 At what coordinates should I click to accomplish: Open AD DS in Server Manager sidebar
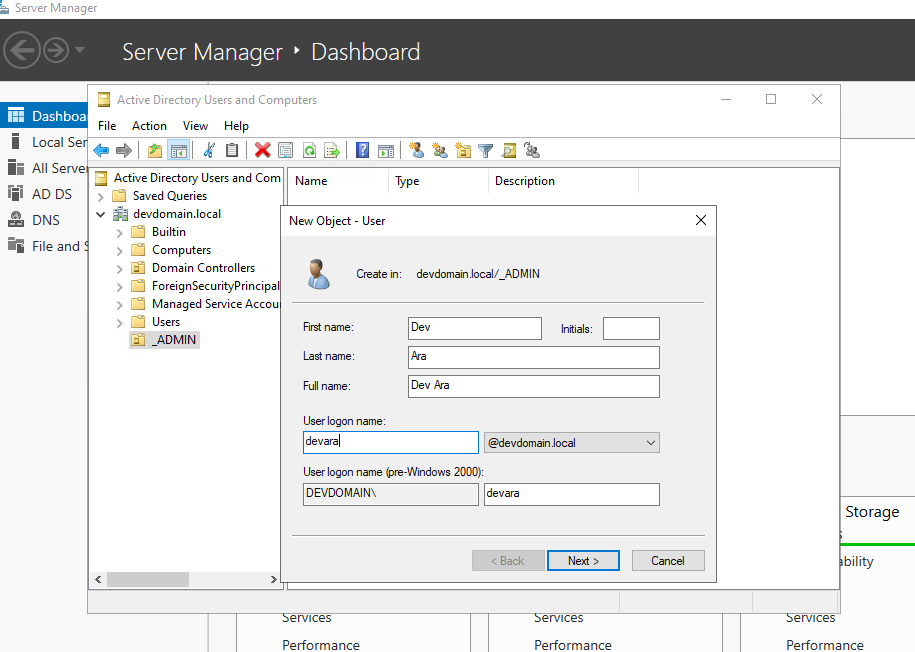44,194
